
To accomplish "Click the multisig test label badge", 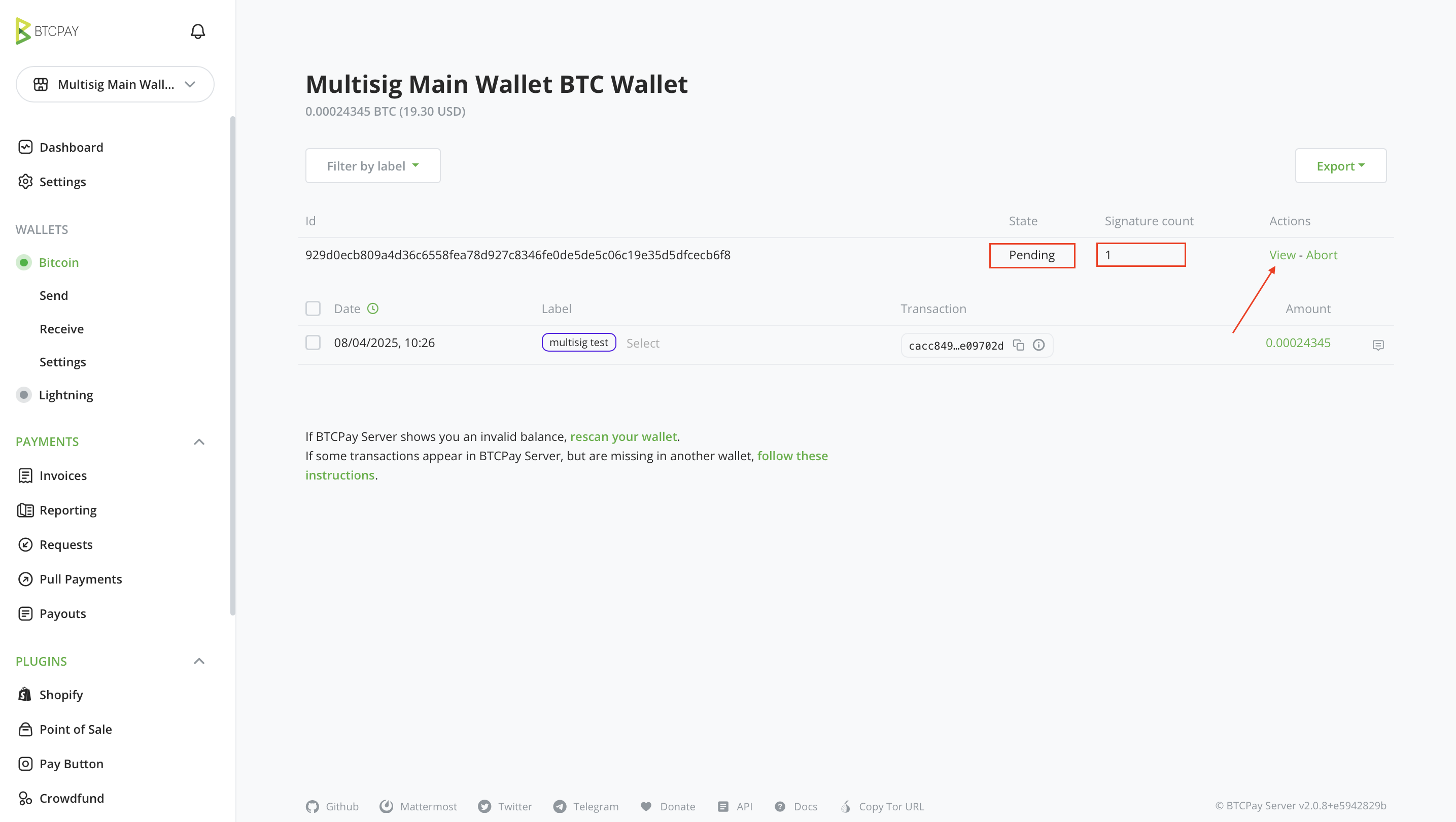I will click(578, 342).
